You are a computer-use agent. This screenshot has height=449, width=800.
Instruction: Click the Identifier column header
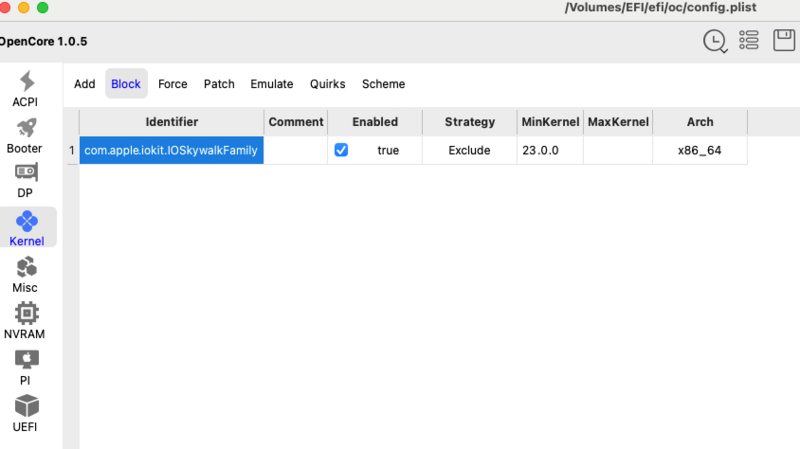coord(171,122)
